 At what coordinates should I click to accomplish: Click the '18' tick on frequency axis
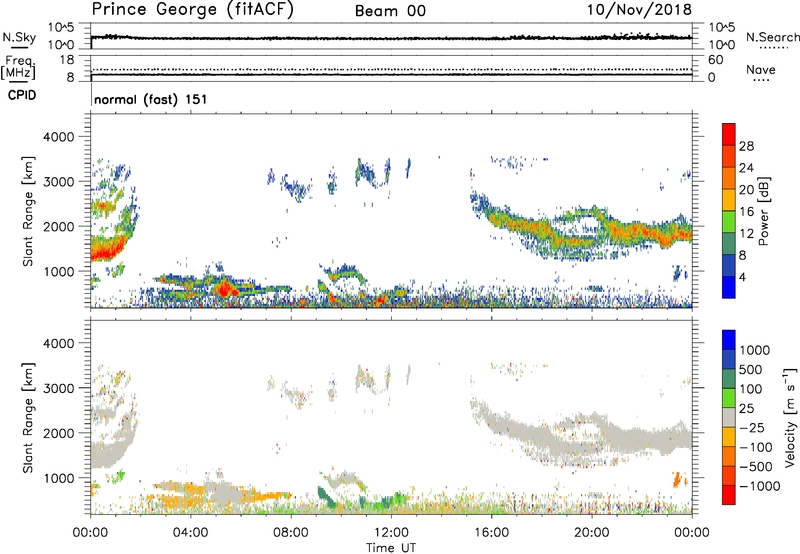pyautogui.click(x=67, y=60)
